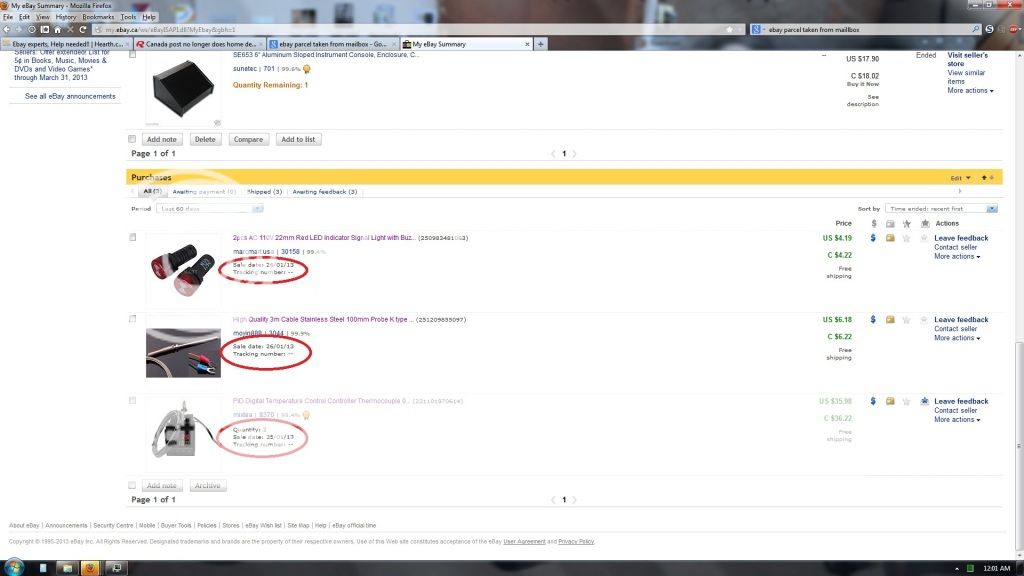
Task: Click the shipped package icon for the $6.18 item
Action: point(890,320)
